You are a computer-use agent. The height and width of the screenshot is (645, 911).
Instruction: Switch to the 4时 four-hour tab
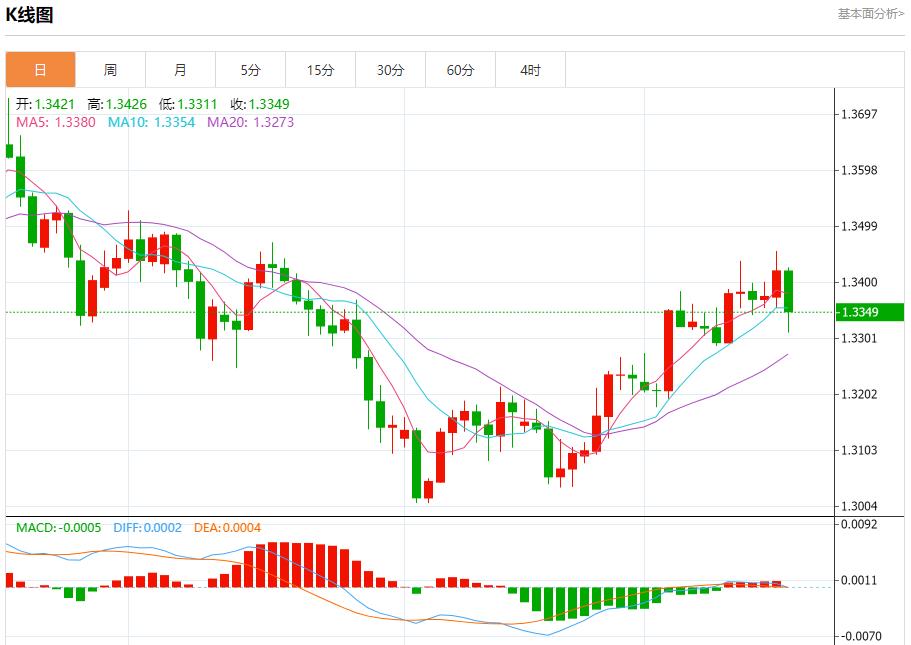pos(531,70)
